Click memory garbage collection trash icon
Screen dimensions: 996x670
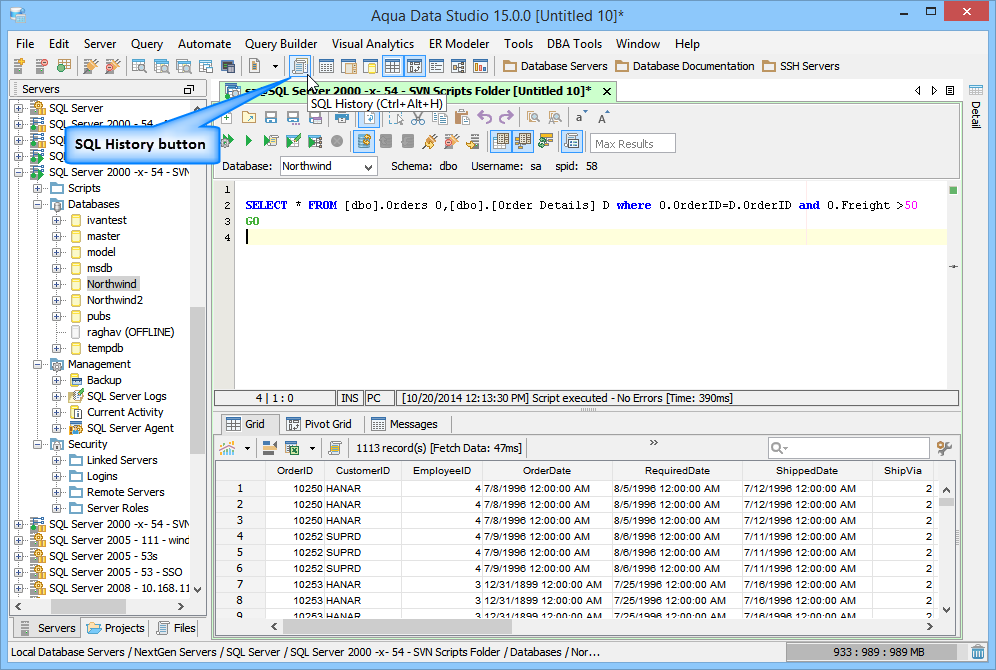point(978,652)
